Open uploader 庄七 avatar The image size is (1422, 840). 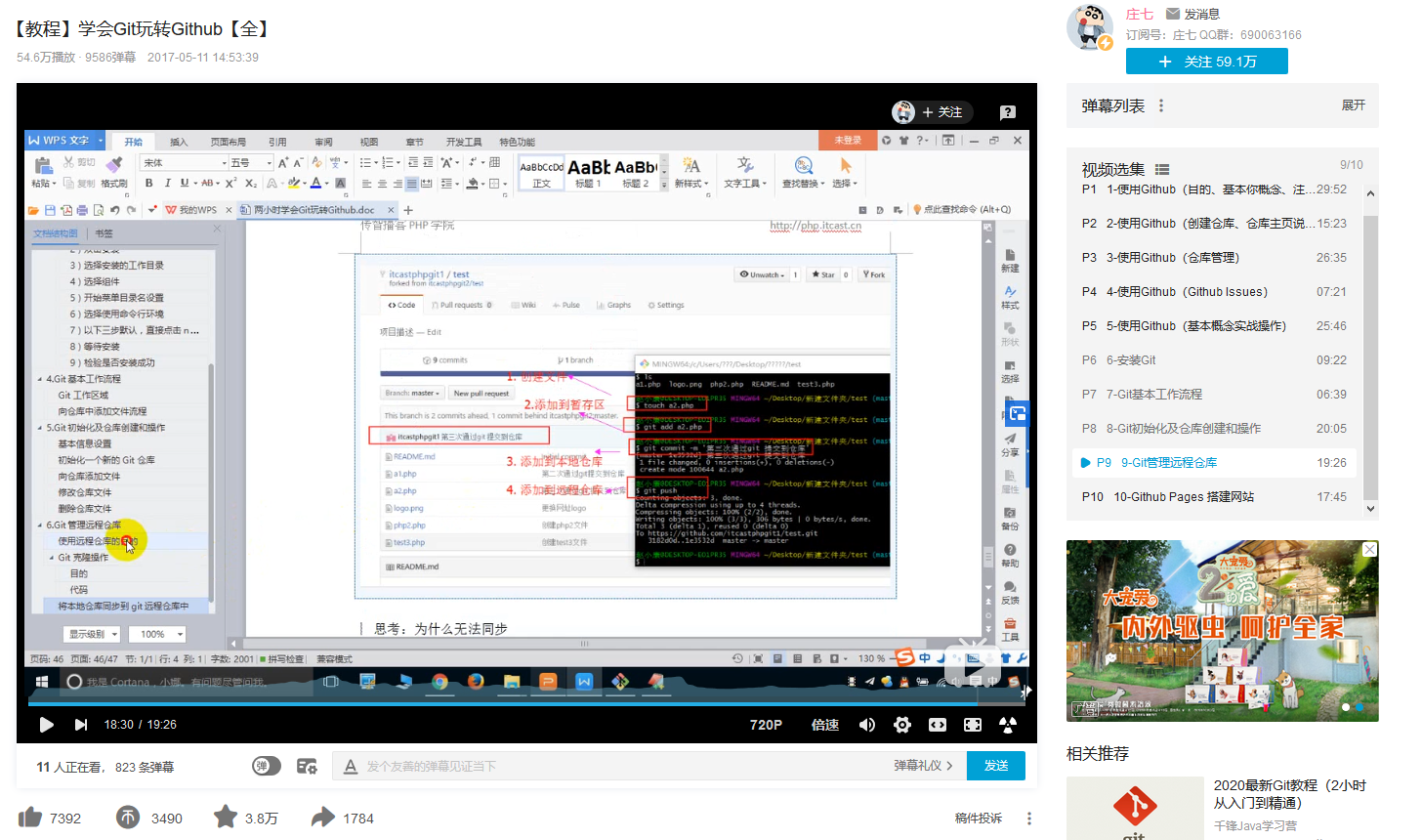click(x=1089, y=27)
